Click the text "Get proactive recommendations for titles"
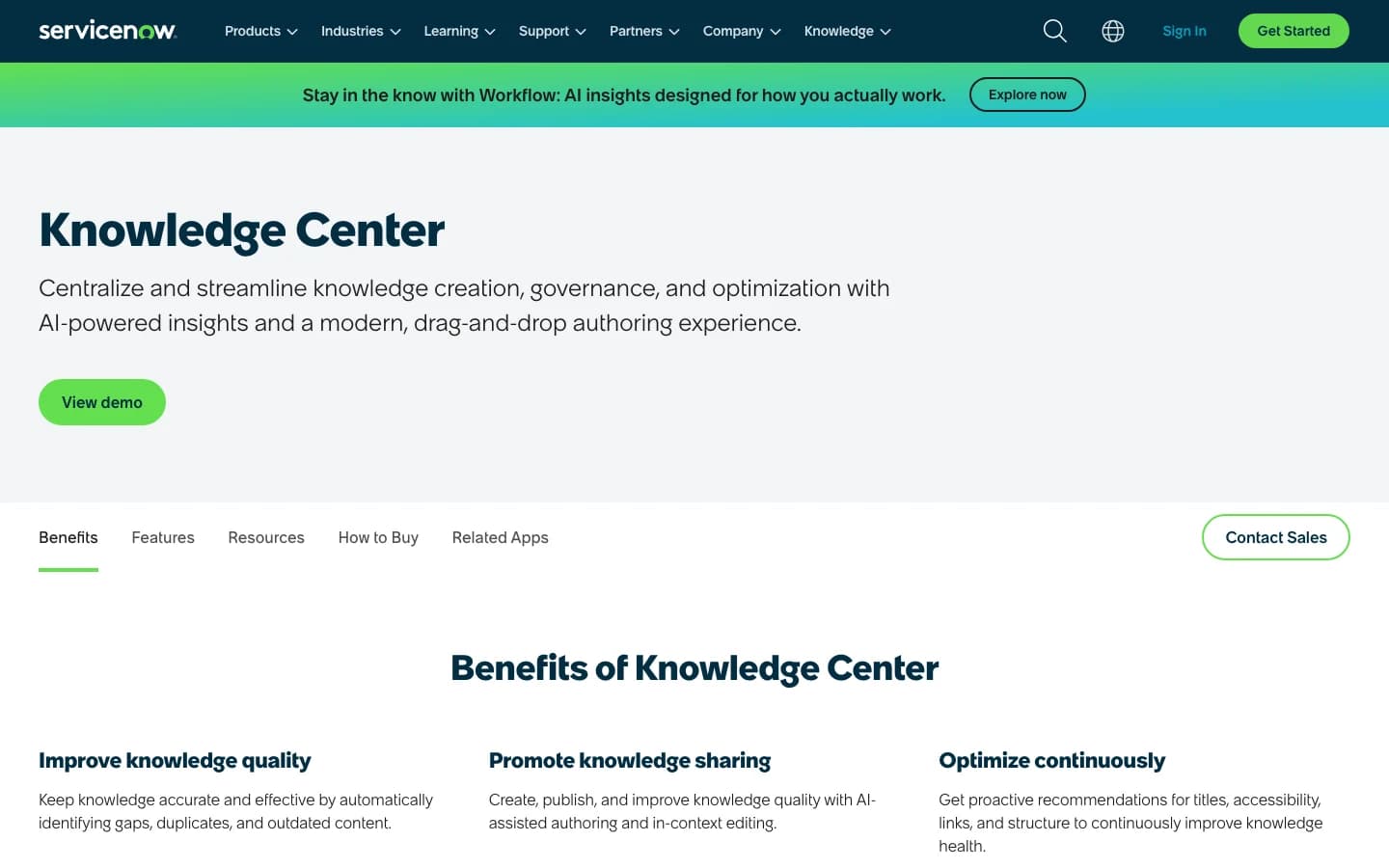This screenshot has width=1389, height=868. [1130, 823]
